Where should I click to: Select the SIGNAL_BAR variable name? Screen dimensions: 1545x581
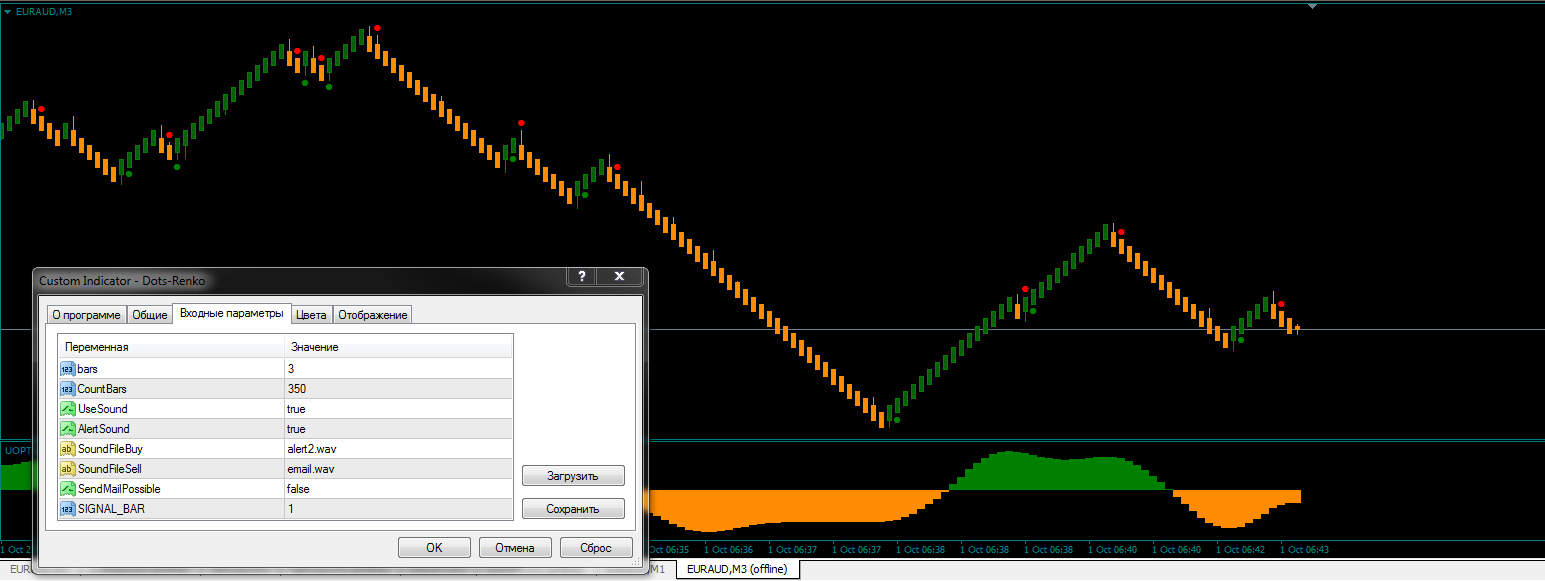(109, 509)
